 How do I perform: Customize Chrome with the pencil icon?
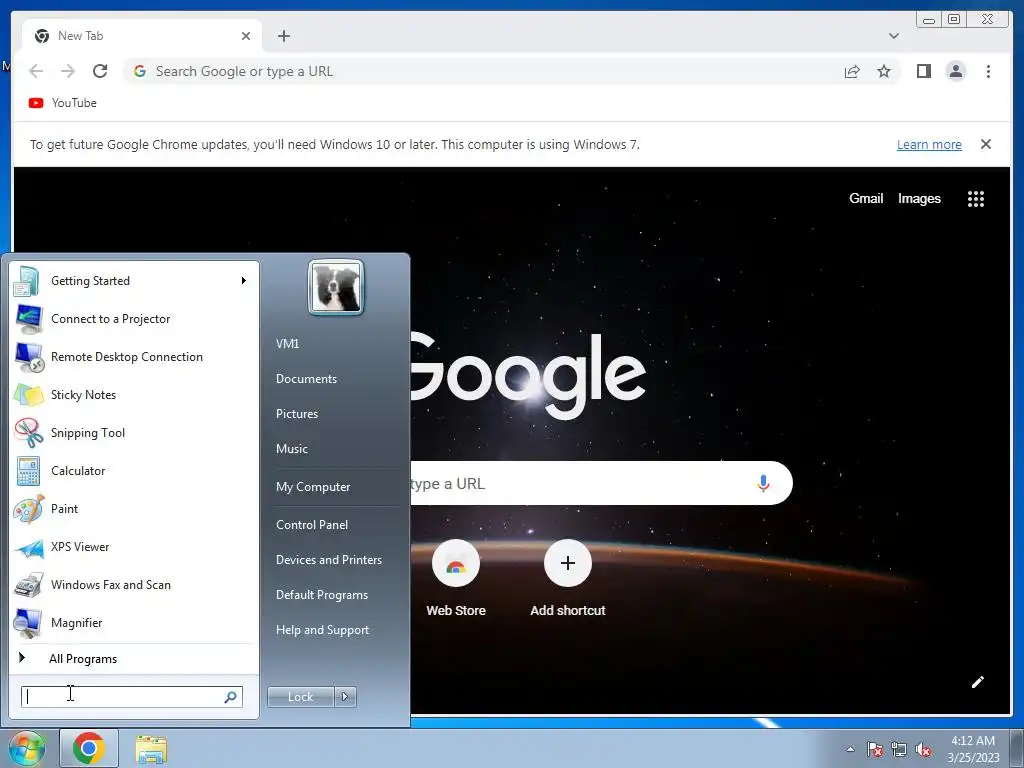click(978, 682)
